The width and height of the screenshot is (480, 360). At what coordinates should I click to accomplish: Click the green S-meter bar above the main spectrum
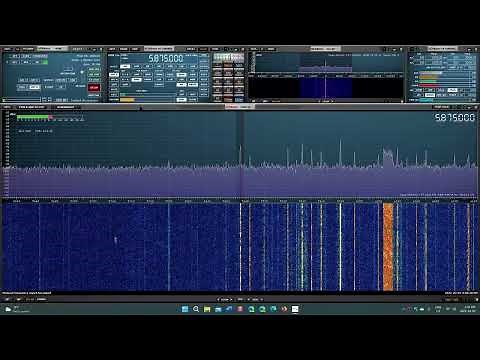coord(33,117)
